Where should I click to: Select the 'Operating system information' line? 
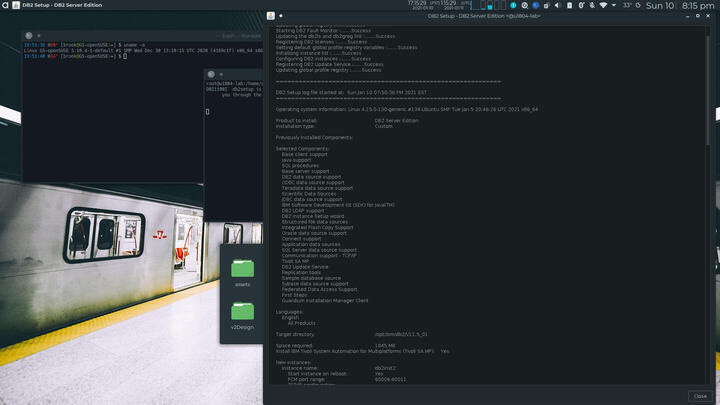[x=406, y=109]
